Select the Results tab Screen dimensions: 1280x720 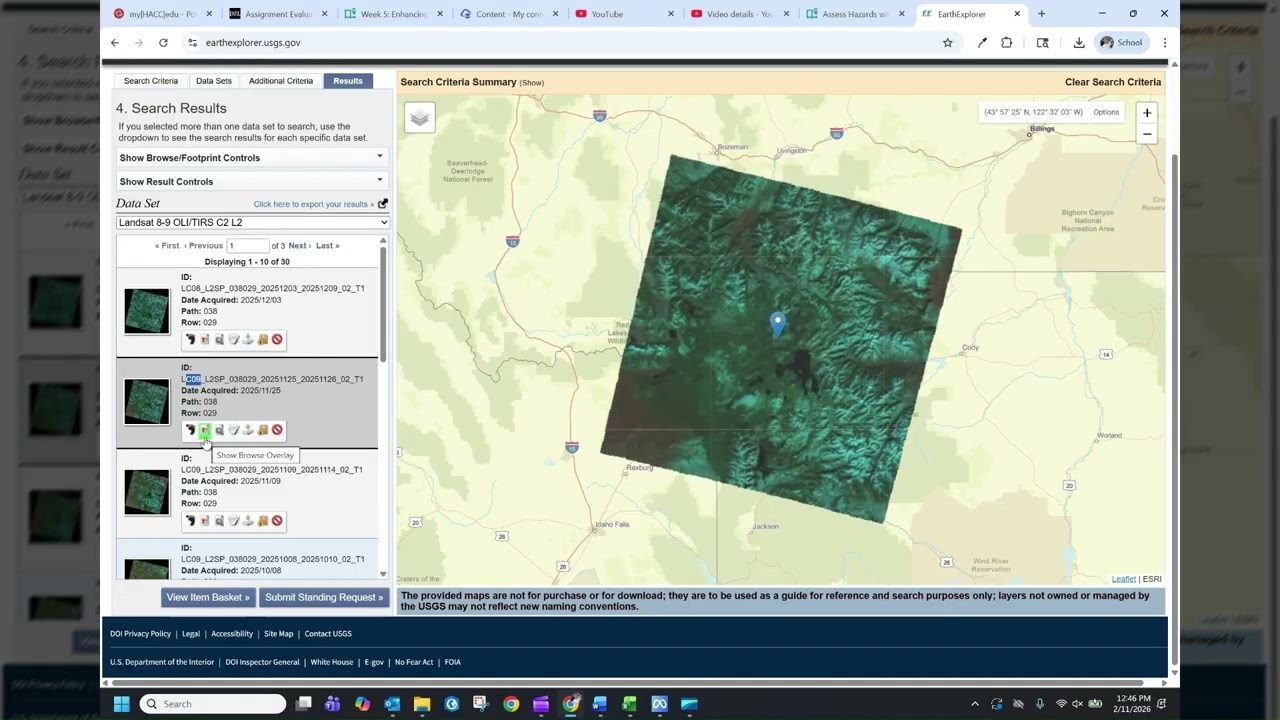click(x=348, y=81)
